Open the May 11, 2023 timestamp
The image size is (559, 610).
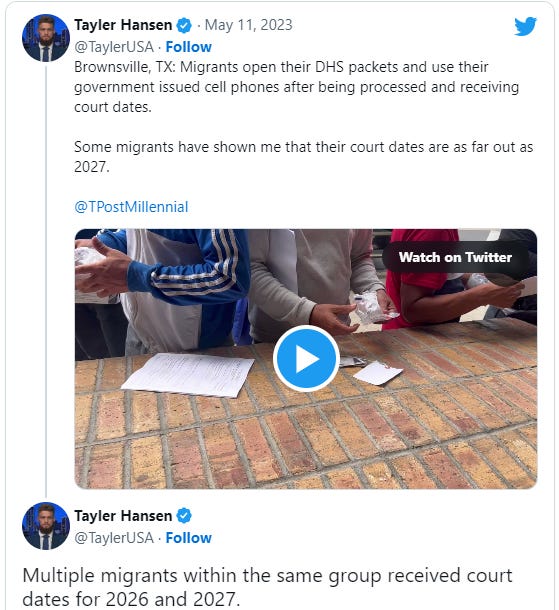[x=249, y=25]
